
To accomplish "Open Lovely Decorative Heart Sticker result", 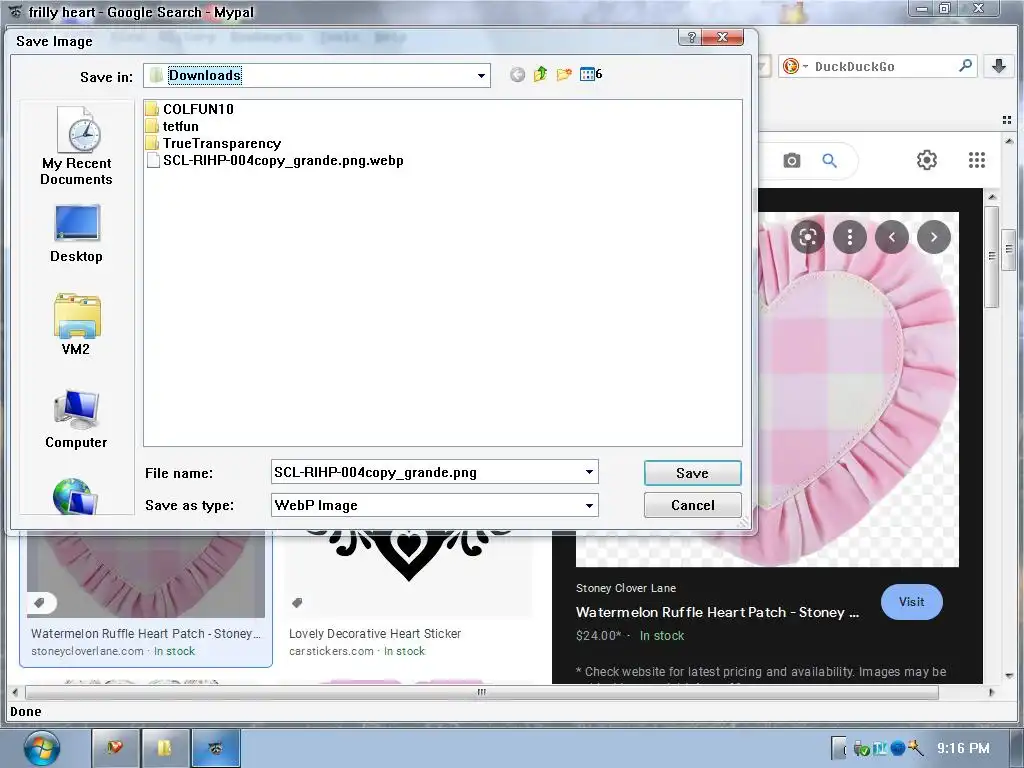I will point(375,633).
